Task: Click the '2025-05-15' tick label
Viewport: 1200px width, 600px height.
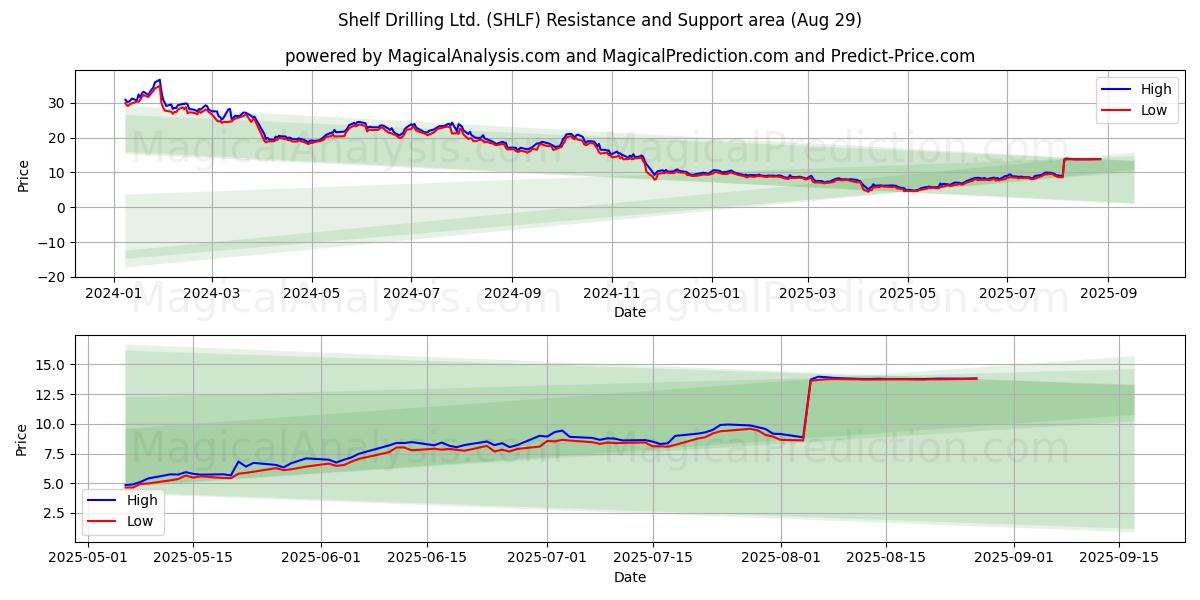Action: point(194,558)
